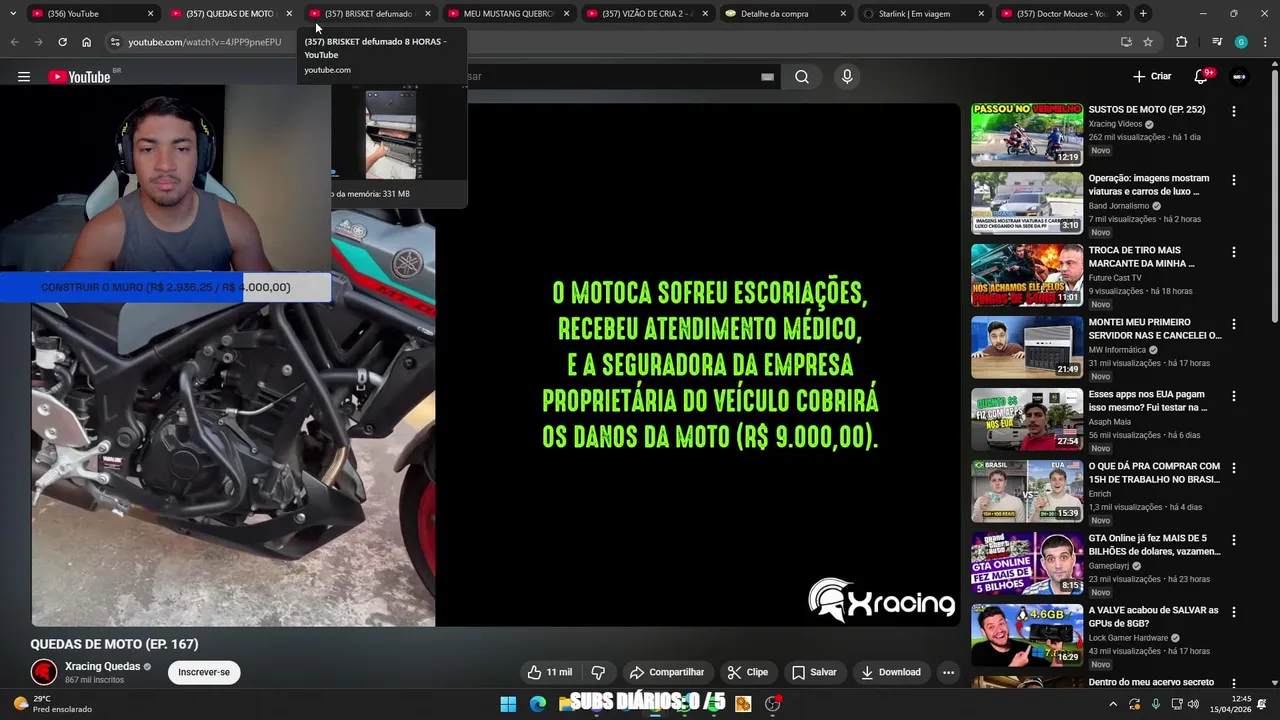
Task: Switch to the Doctor Mouse tab
Action: (x=1063, y=14)
